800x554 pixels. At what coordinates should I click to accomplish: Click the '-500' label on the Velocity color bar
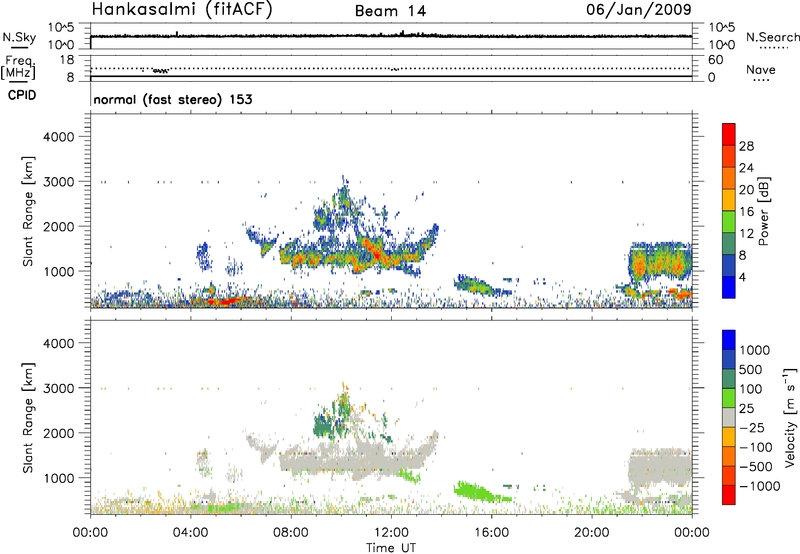pyautogui.click(x=756, y=467)
